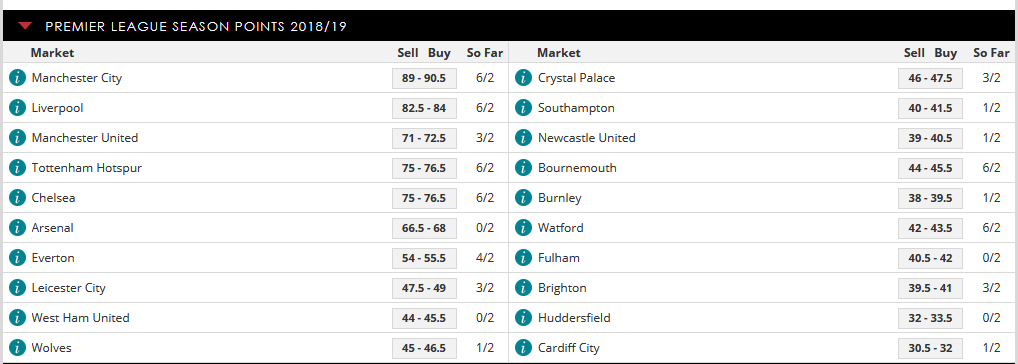Collapse the Premier League Season Points section

pos(25,26)
